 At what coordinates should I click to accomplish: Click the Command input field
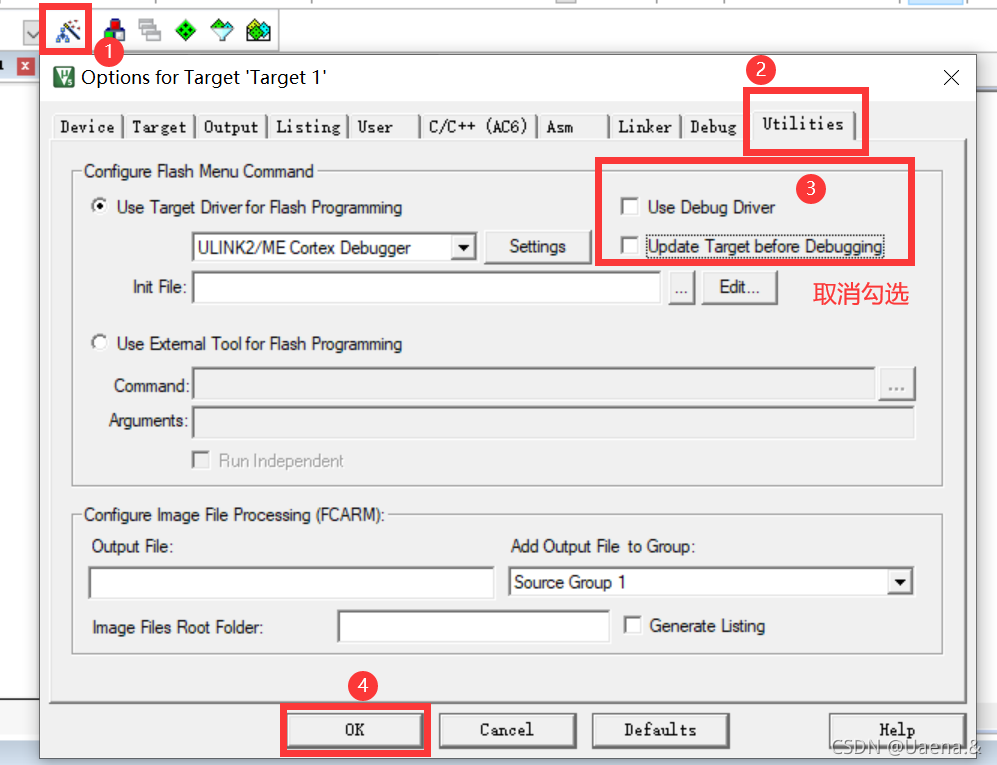point(533,383)
